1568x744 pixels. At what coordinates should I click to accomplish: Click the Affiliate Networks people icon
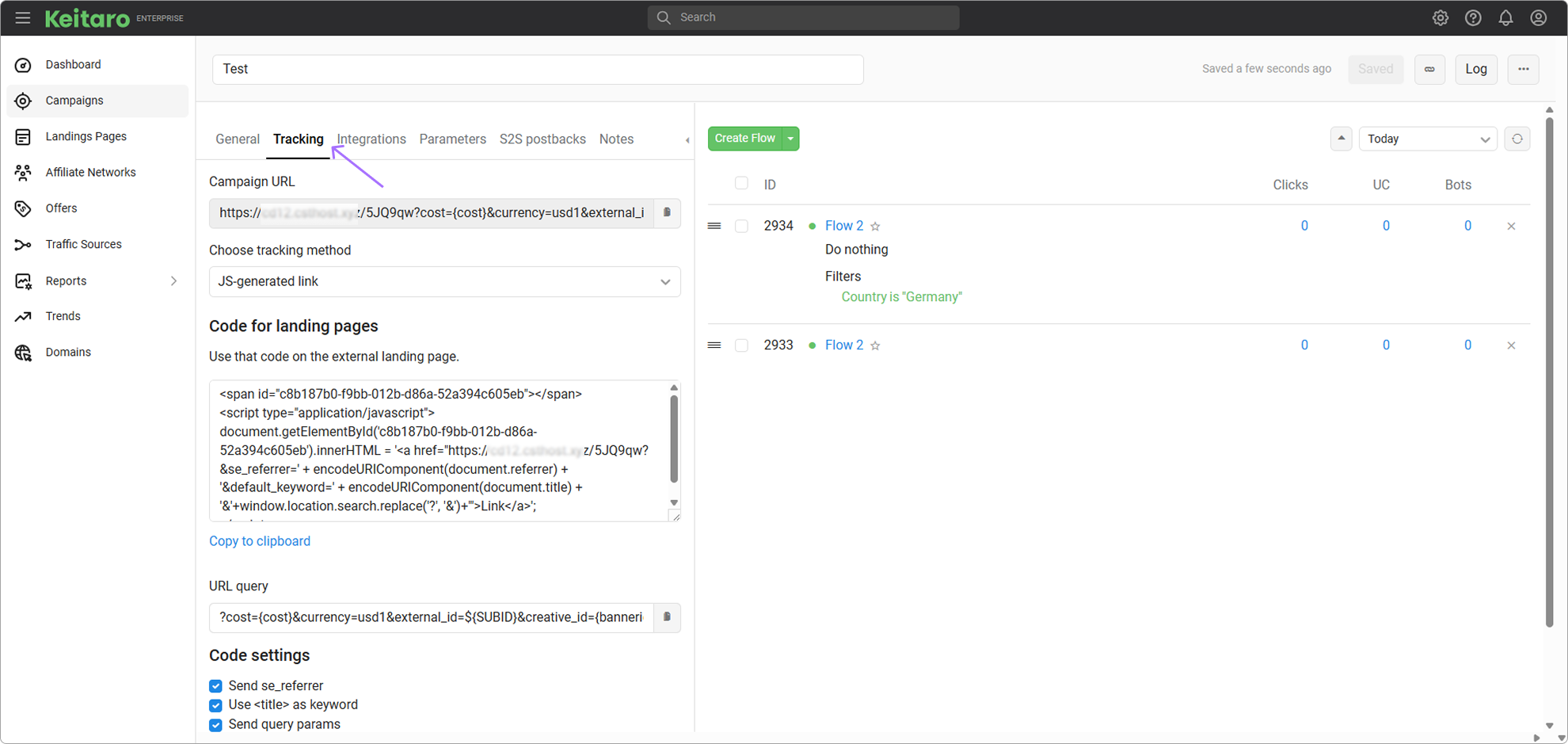[x=23, y=173]
